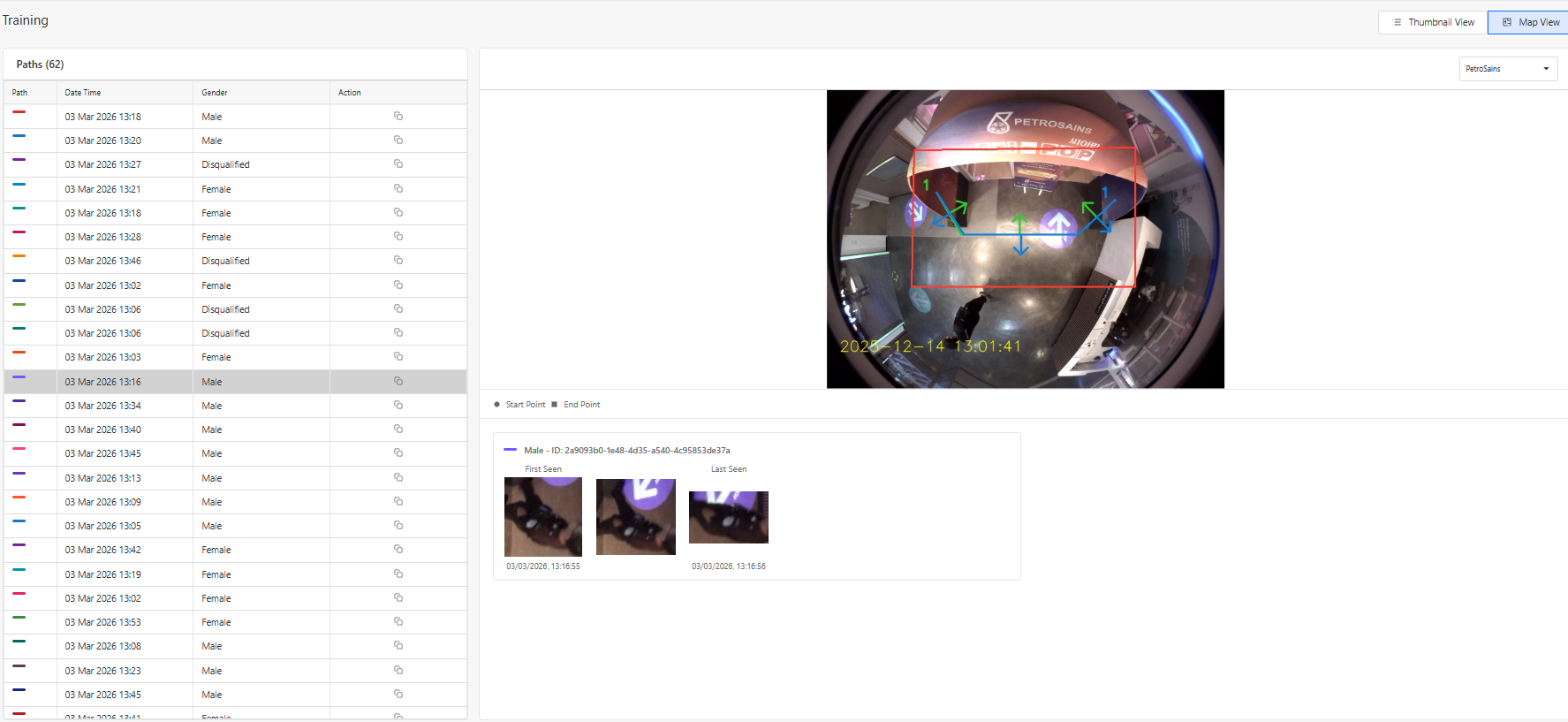Click copy icon for 13:27 Disqualified row
This screenshot has height=722, width=1568.
[x=398, y=164]
